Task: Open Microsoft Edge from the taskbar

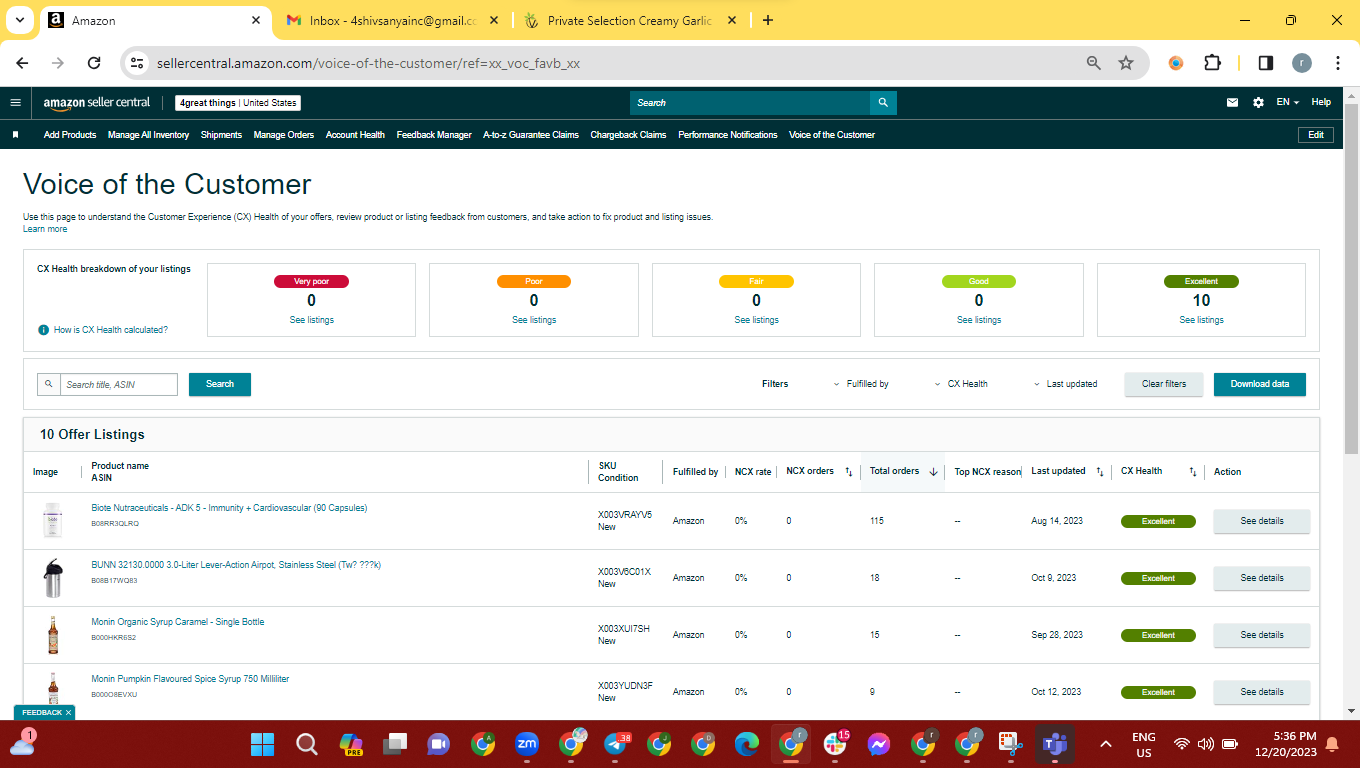Action: [x=747, y=744]
